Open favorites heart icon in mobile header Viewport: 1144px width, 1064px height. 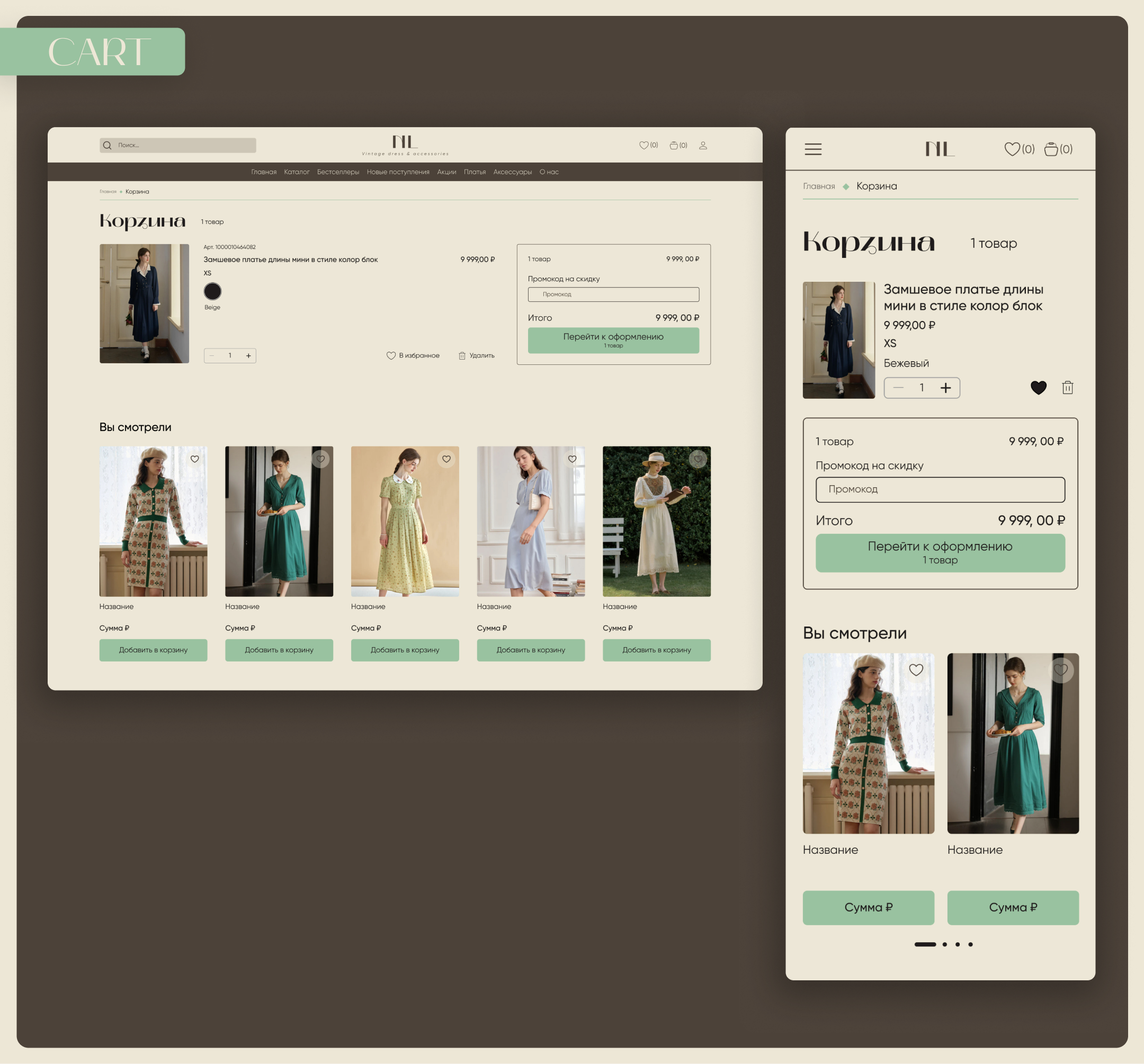point(1012,149)
